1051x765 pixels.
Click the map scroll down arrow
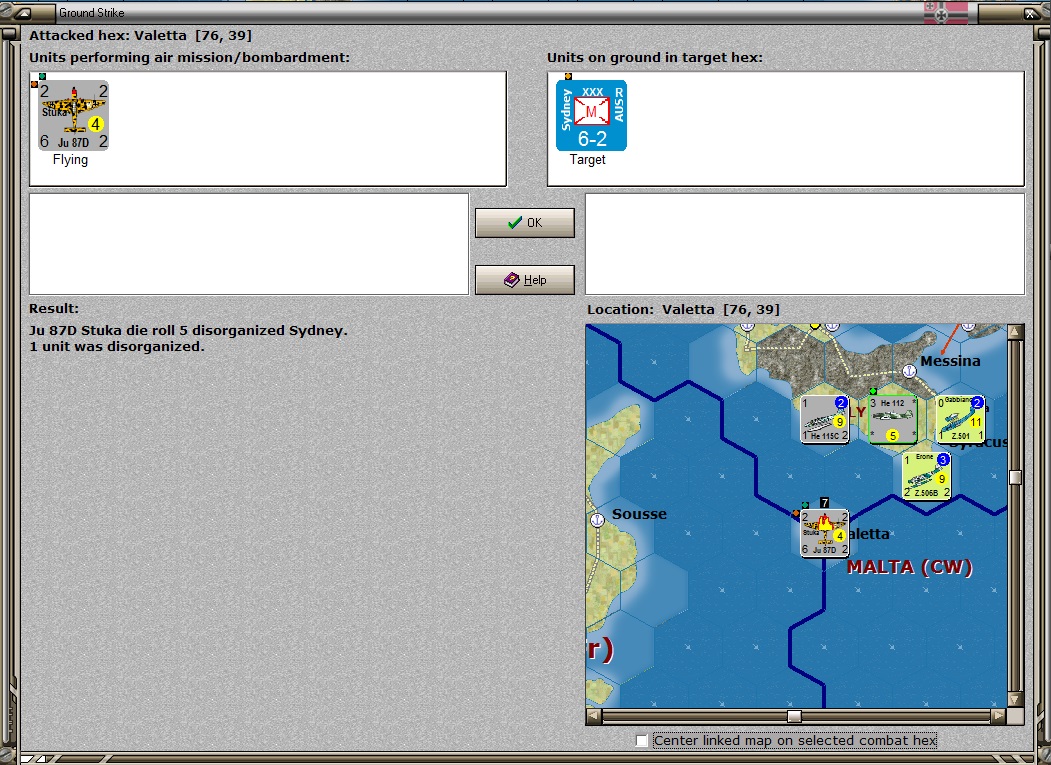pos(1015,699)
